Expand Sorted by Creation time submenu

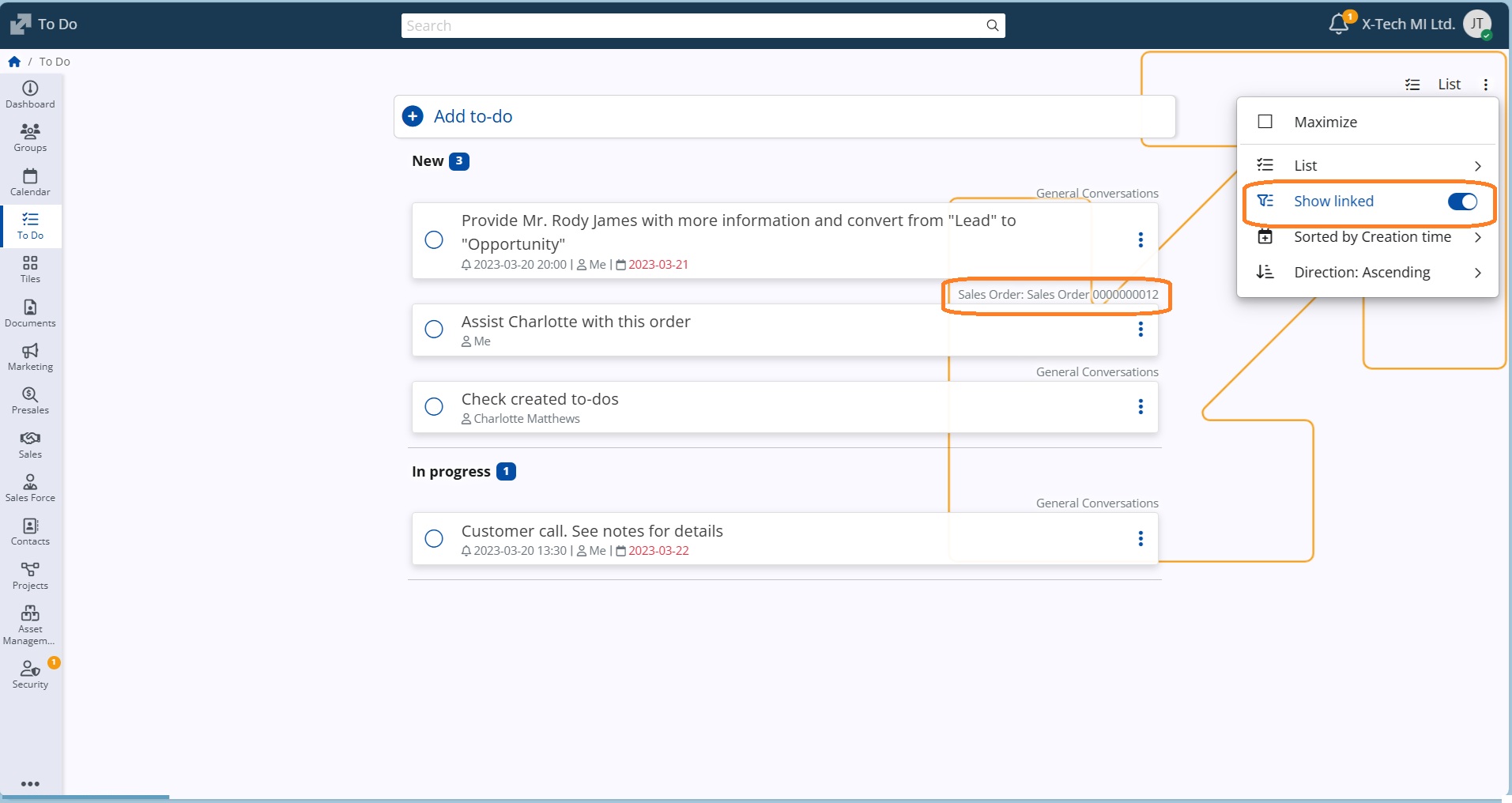click(1367, 237)
